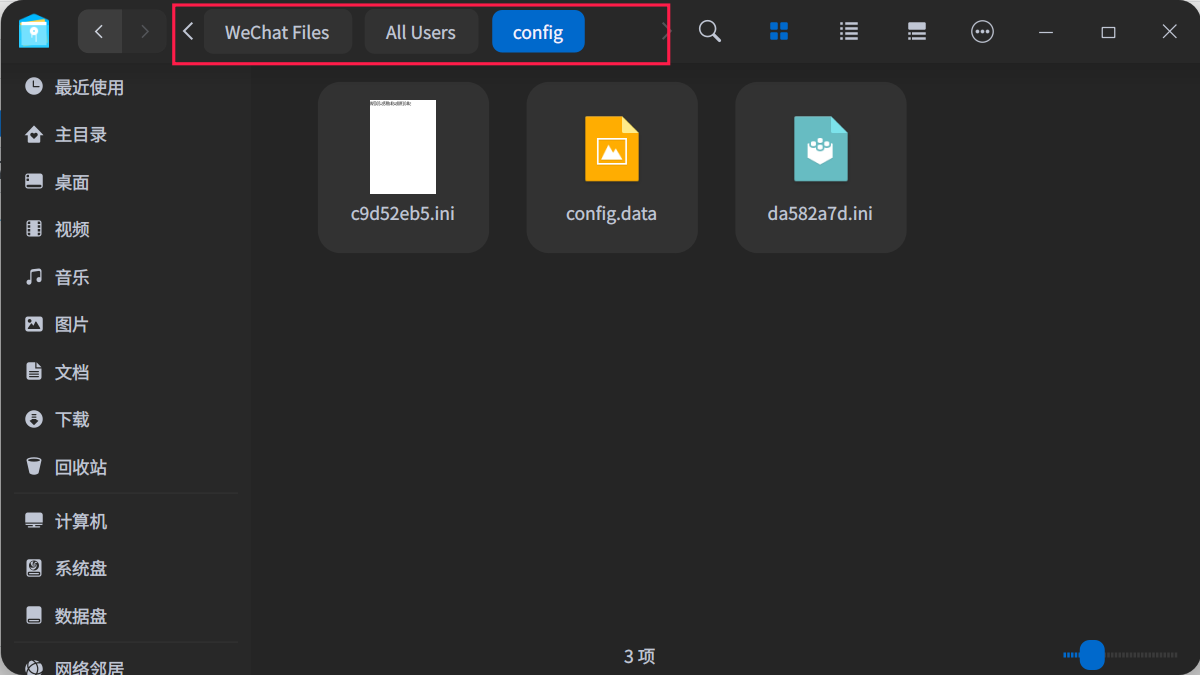The height and width of the screenshot is (675, 1200).
Task: Click the desktop icon beside 桌面
Action: (34, 182)
